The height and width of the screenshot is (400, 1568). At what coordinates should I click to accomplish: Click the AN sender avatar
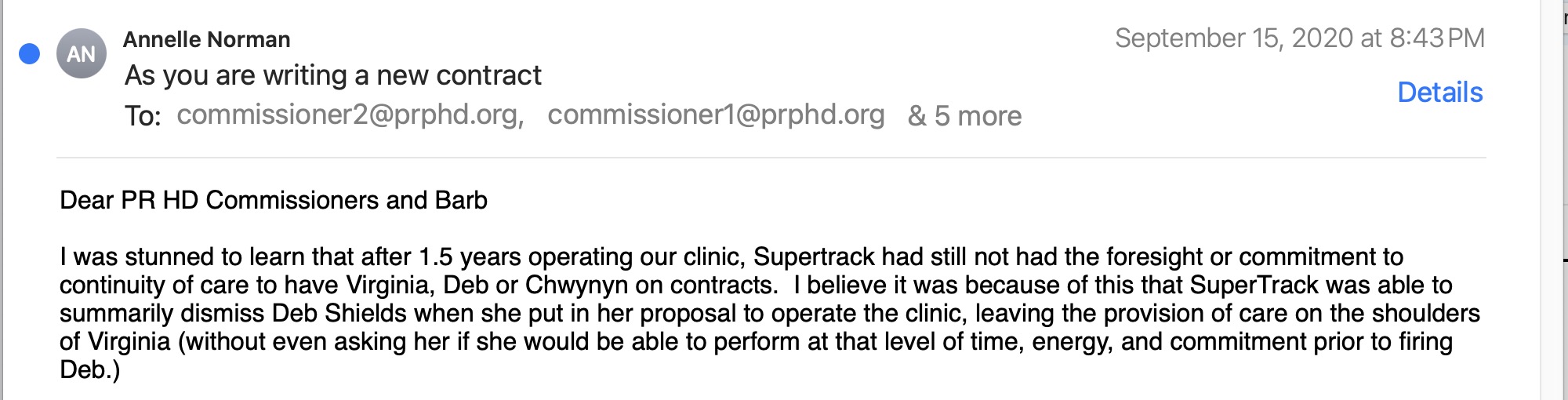(82, 53)
